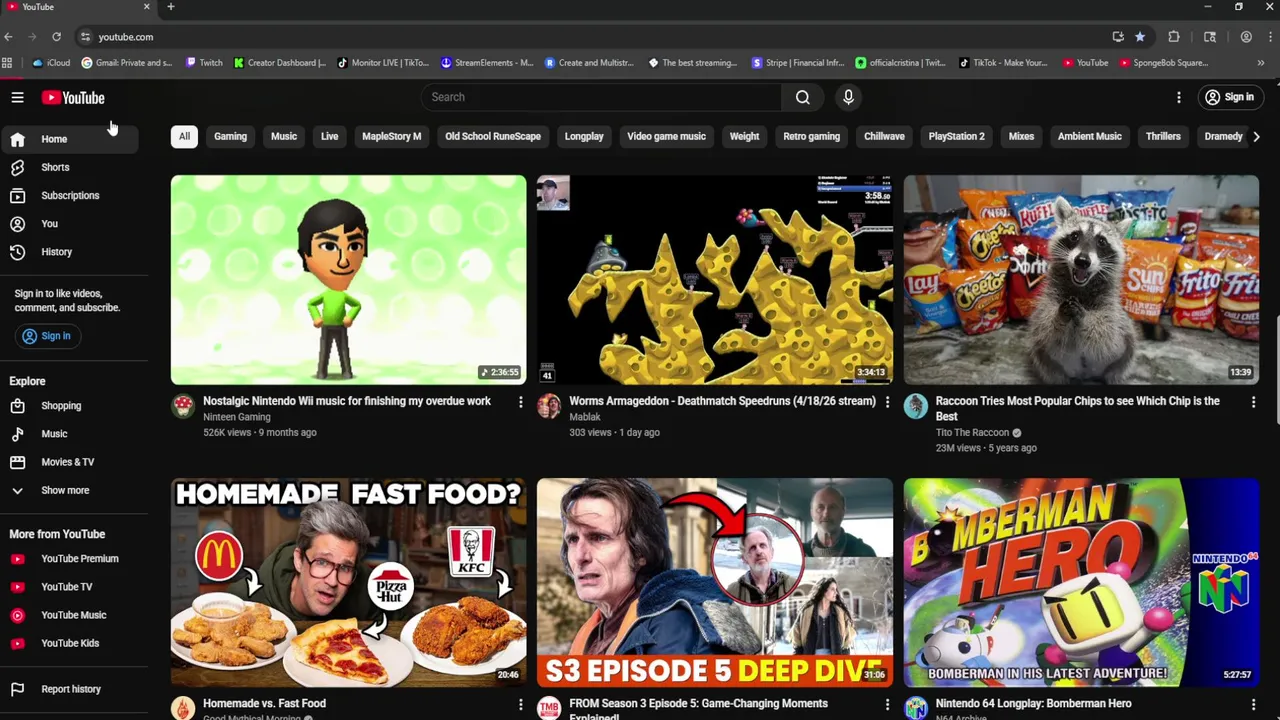The image size is (1280, 720).
Task: Show more chips with right arrow
Action: 1256,136
